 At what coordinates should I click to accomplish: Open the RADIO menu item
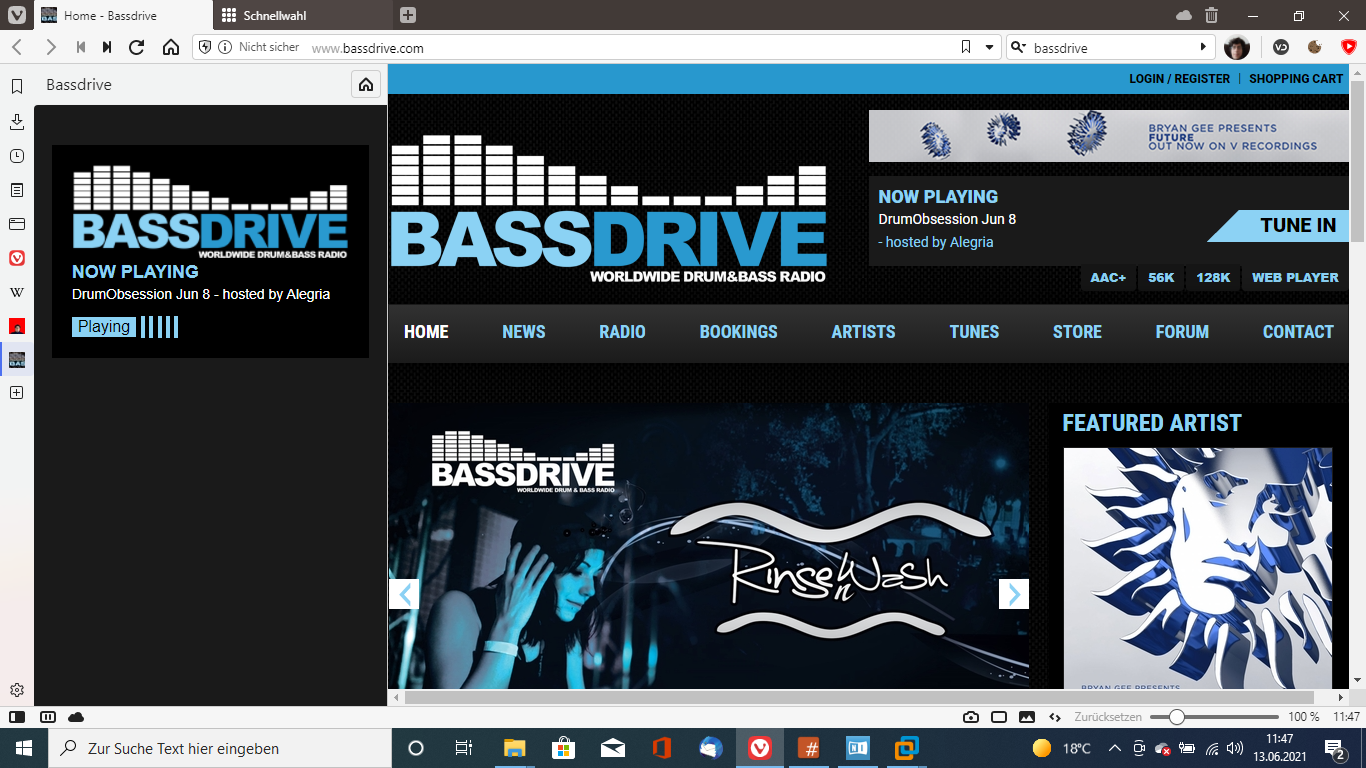click(x=622, y=332)
